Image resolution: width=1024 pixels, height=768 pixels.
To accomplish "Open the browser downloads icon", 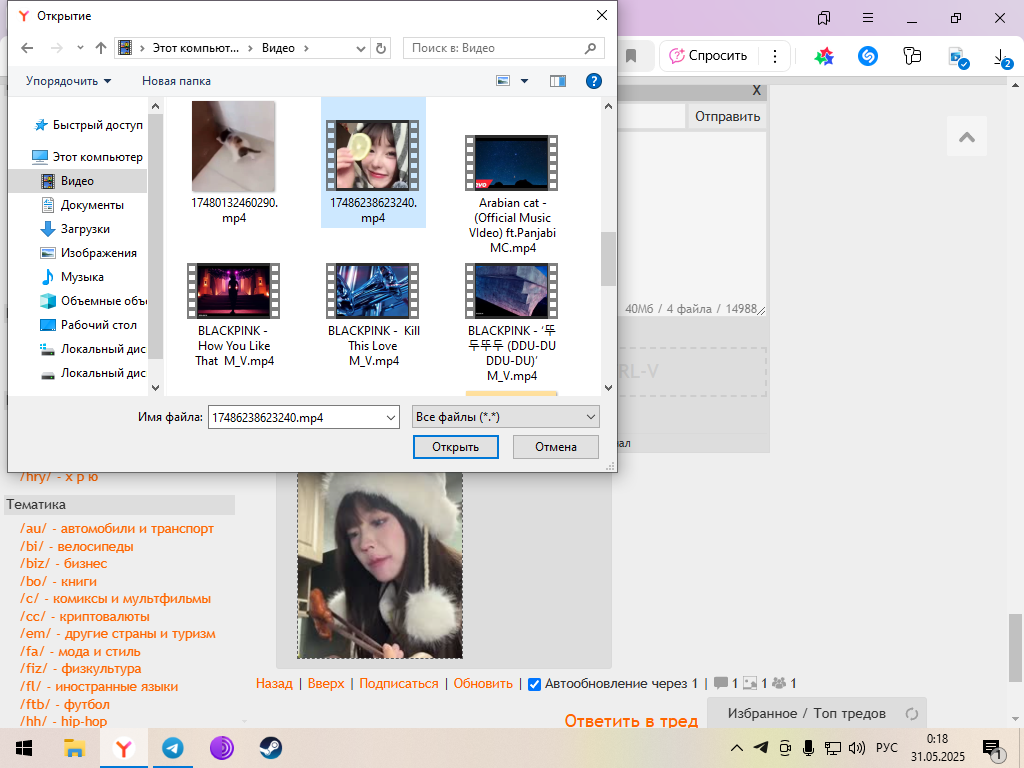I will coord(1001,58).
